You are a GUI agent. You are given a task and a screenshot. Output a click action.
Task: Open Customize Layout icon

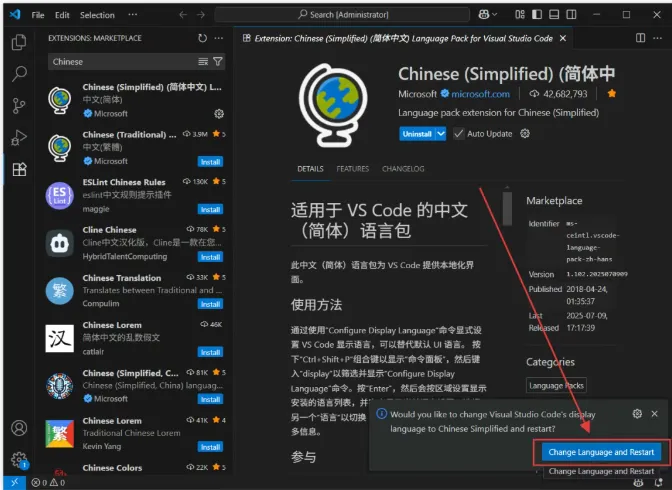(x=520, y=15)
